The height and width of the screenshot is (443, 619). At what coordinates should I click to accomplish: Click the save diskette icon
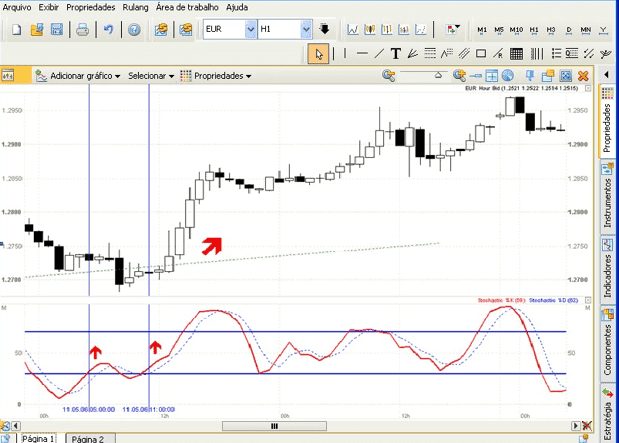[59, 29]
